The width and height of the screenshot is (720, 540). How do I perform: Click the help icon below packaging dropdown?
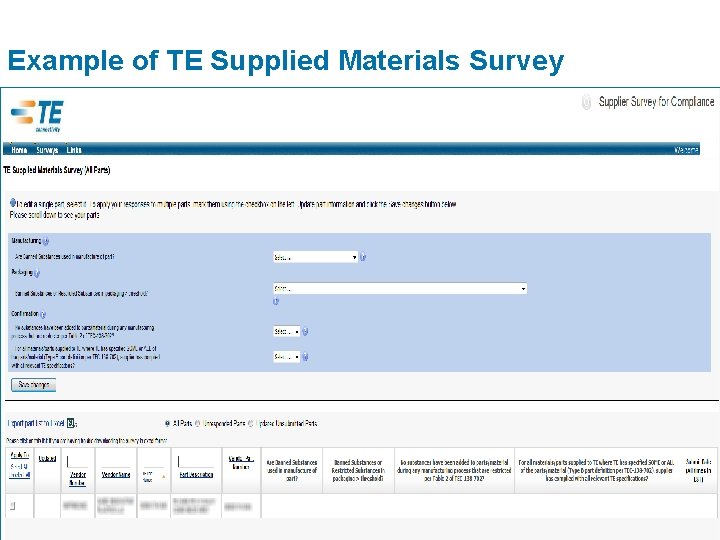(276, 302)
